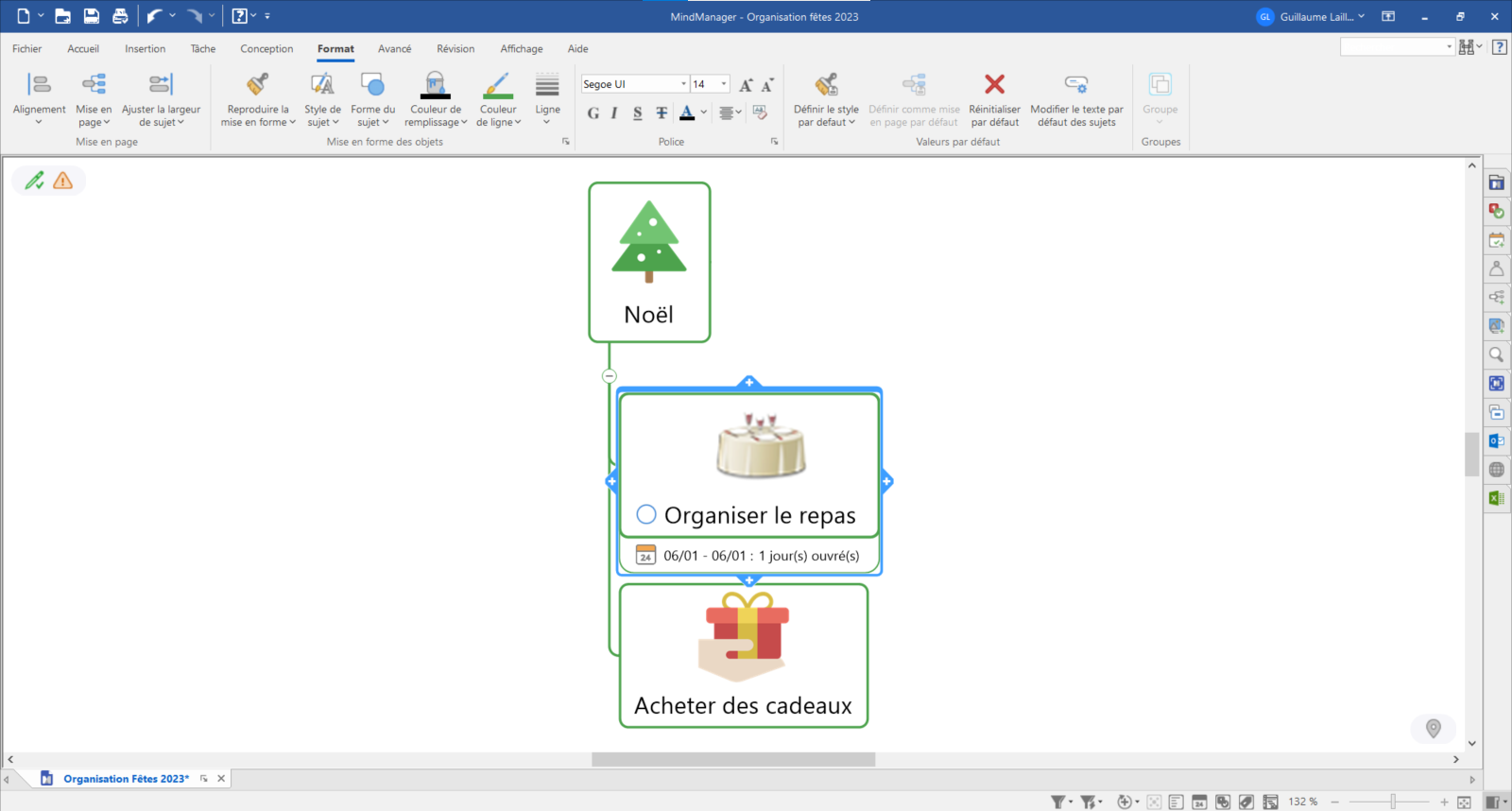
Task: Open Couleur de remplissage fill bucket
Action: coord(435,85)
